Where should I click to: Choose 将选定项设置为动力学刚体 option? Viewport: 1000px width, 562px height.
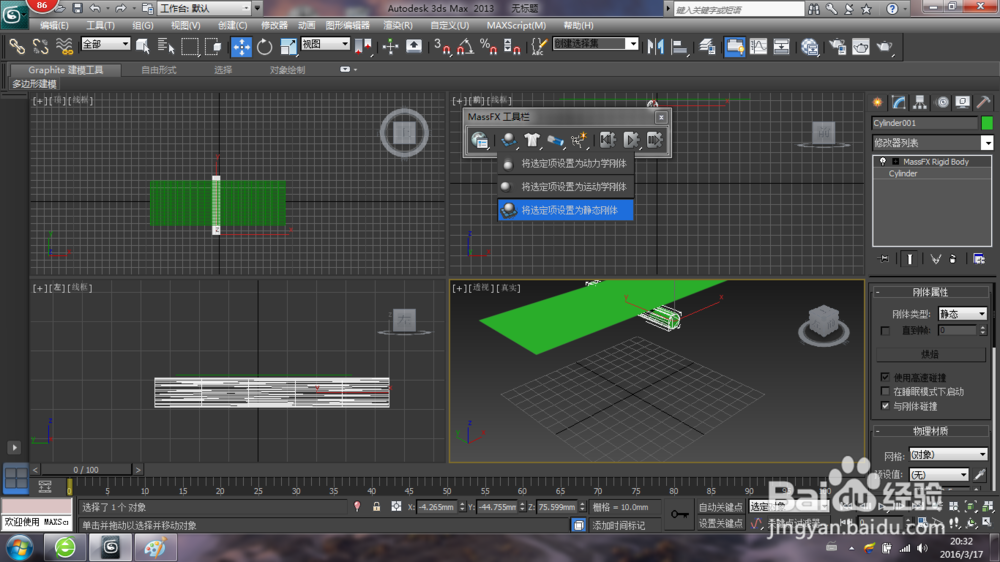[566, 164]
